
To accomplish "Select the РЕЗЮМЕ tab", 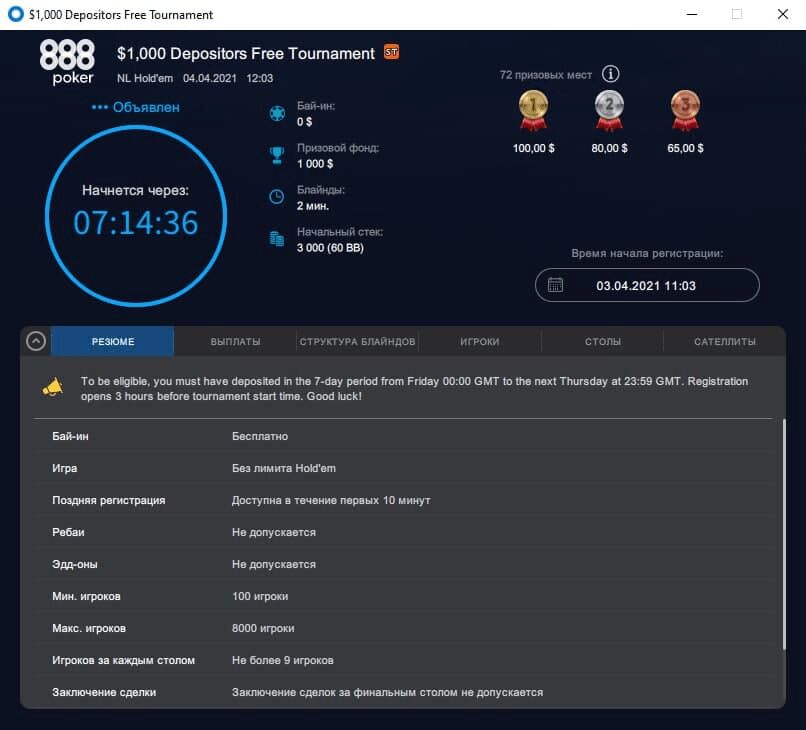I will pyautogui.click(x=113, y=341).
